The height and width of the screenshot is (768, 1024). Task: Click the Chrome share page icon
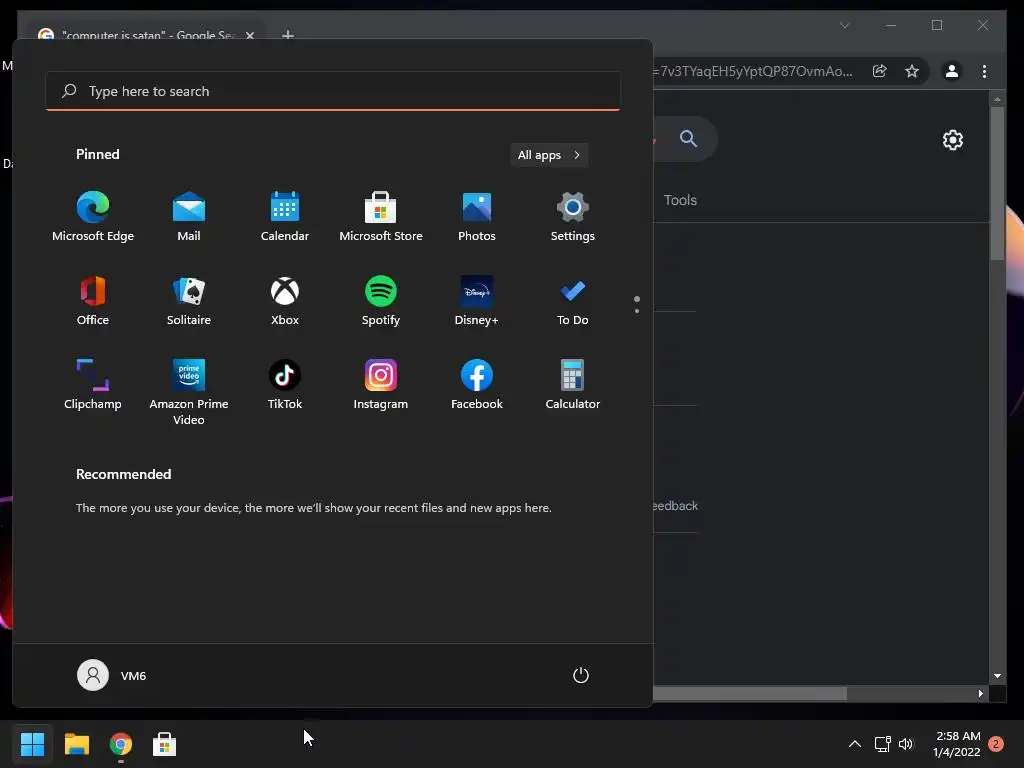[x=880, y=71]
